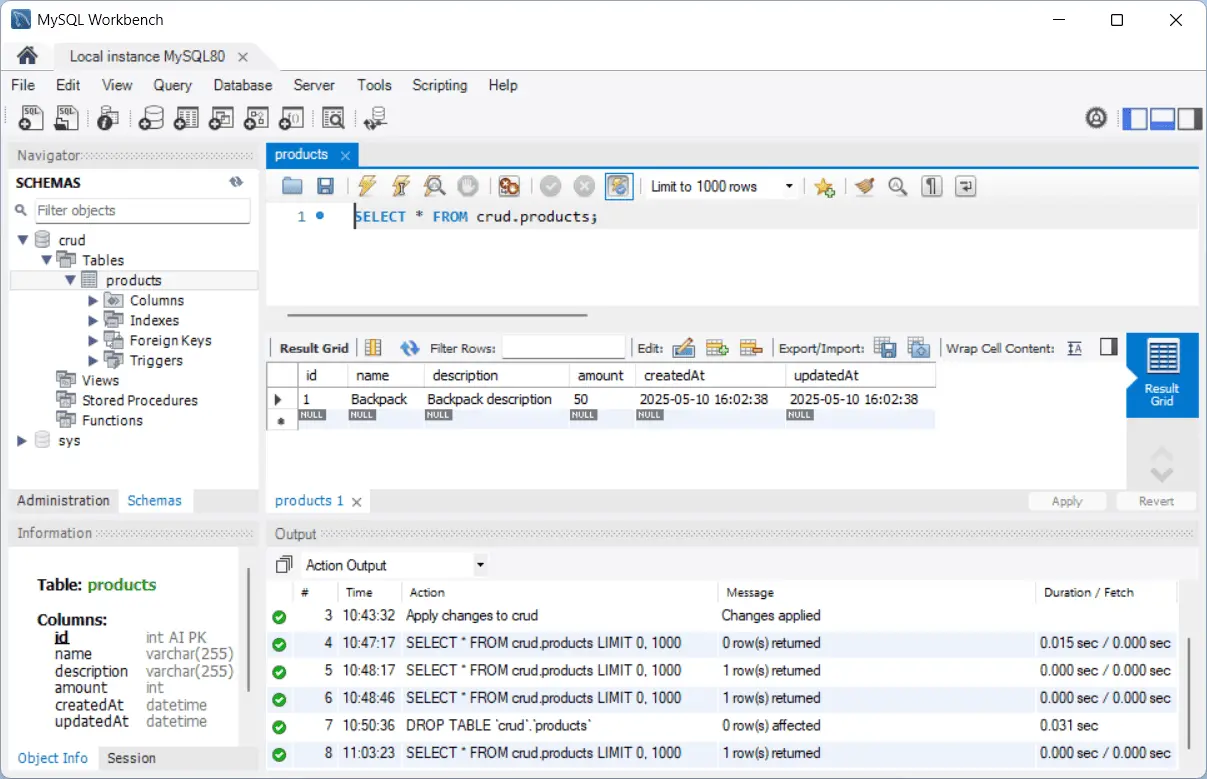Create a new view with toolbar icon
1207x779 pixels.
pos(221,118)
